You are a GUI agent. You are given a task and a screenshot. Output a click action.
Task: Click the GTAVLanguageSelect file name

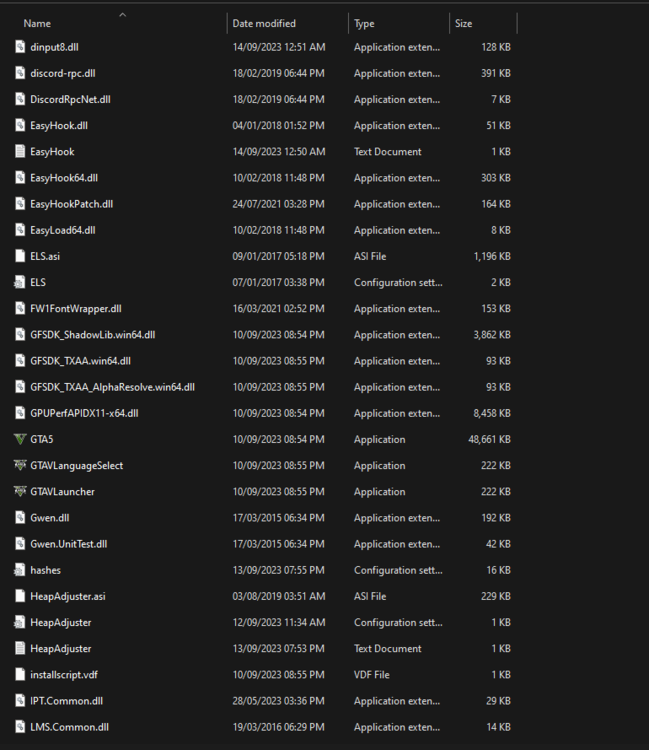(77, 465)
